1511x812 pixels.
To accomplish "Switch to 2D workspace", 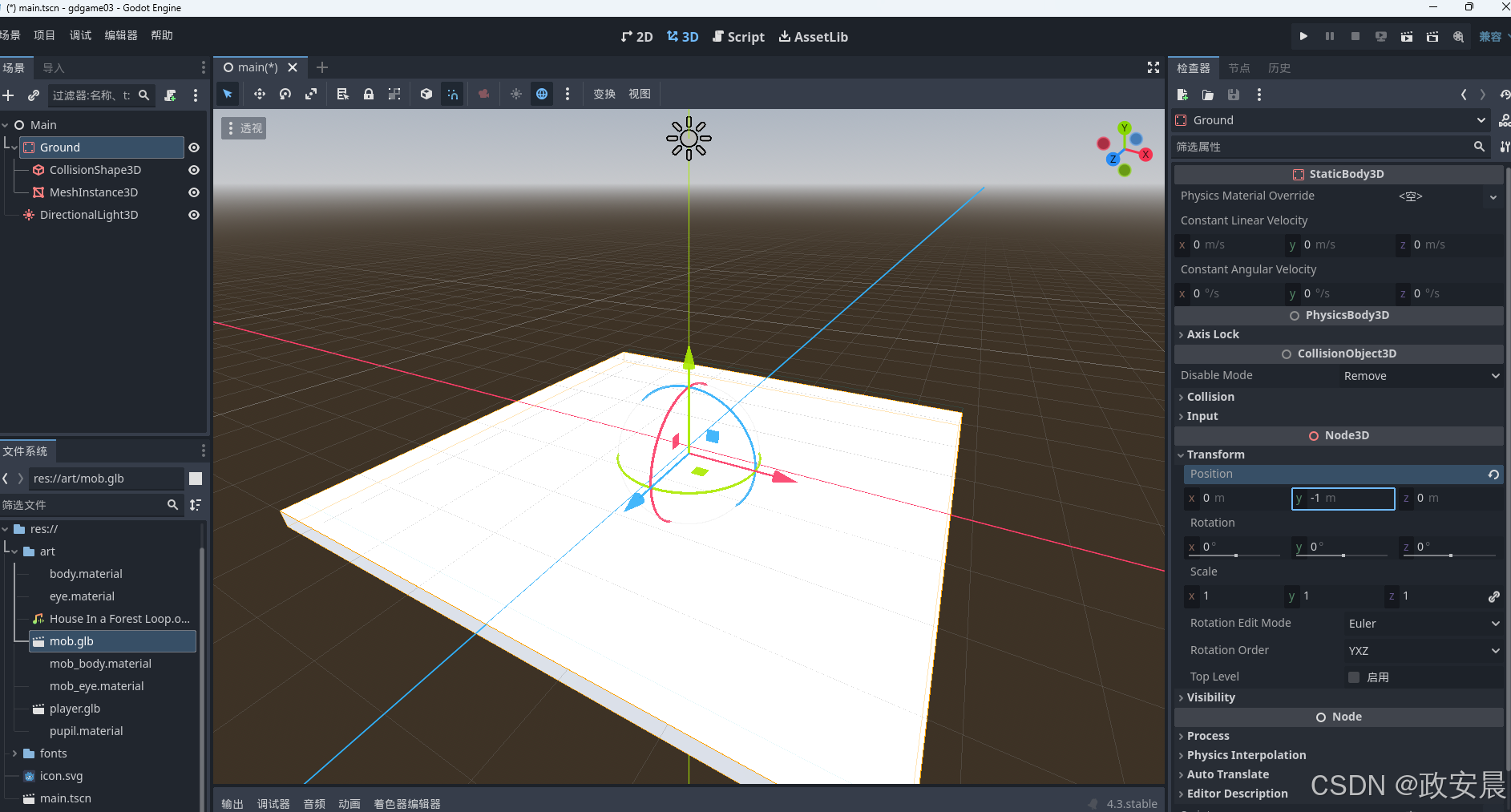I will pos(637,37).
